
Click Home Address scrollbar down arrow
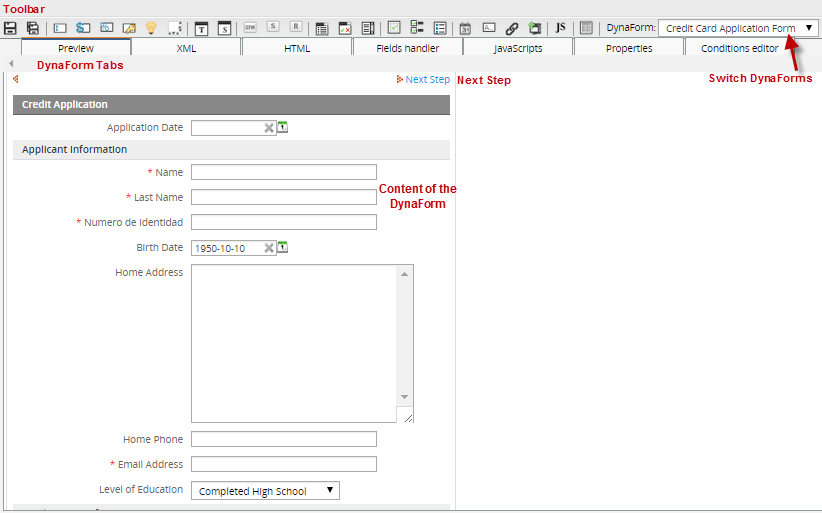405,397
